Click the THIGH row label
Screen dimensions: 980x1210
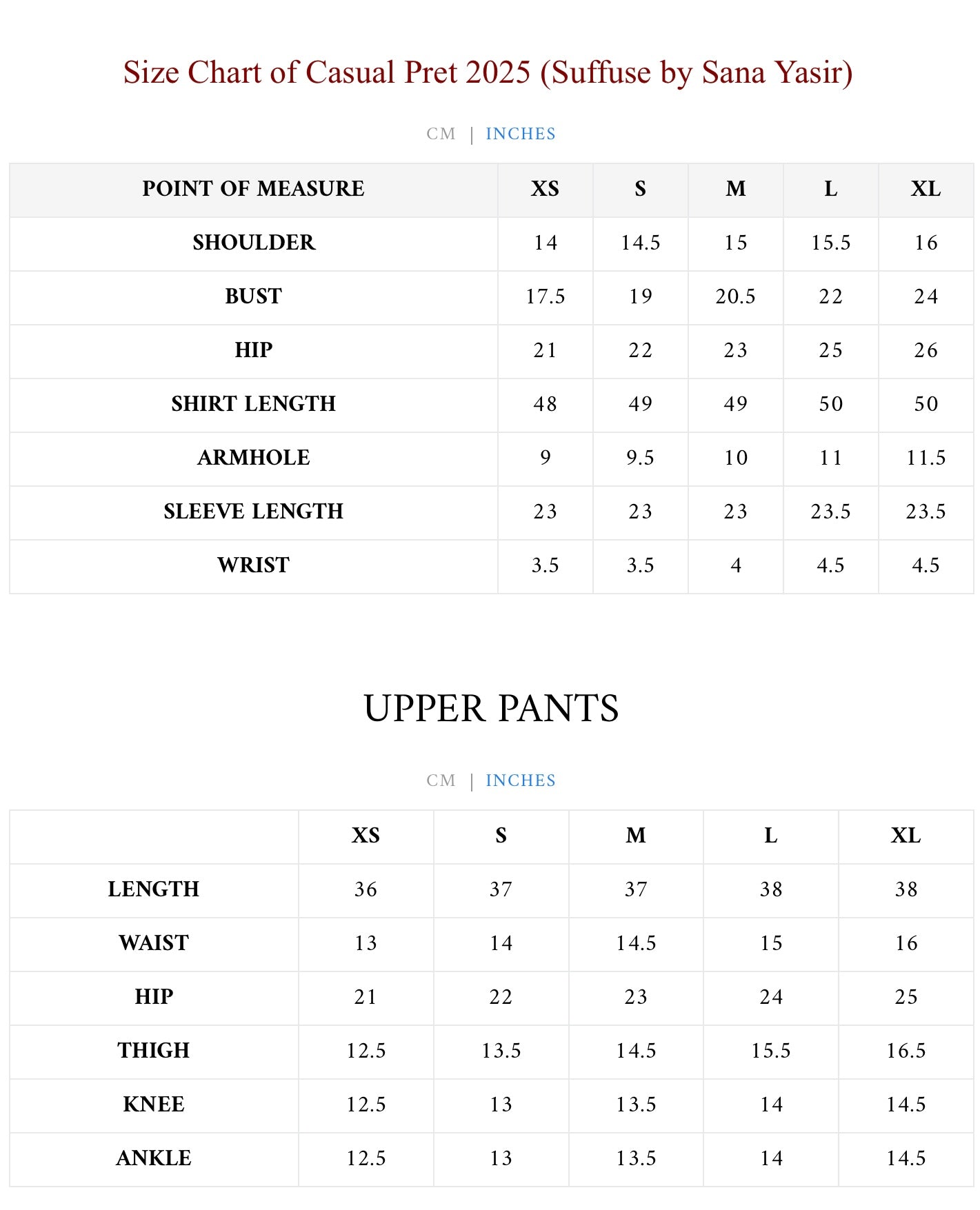pos(154,1051)
